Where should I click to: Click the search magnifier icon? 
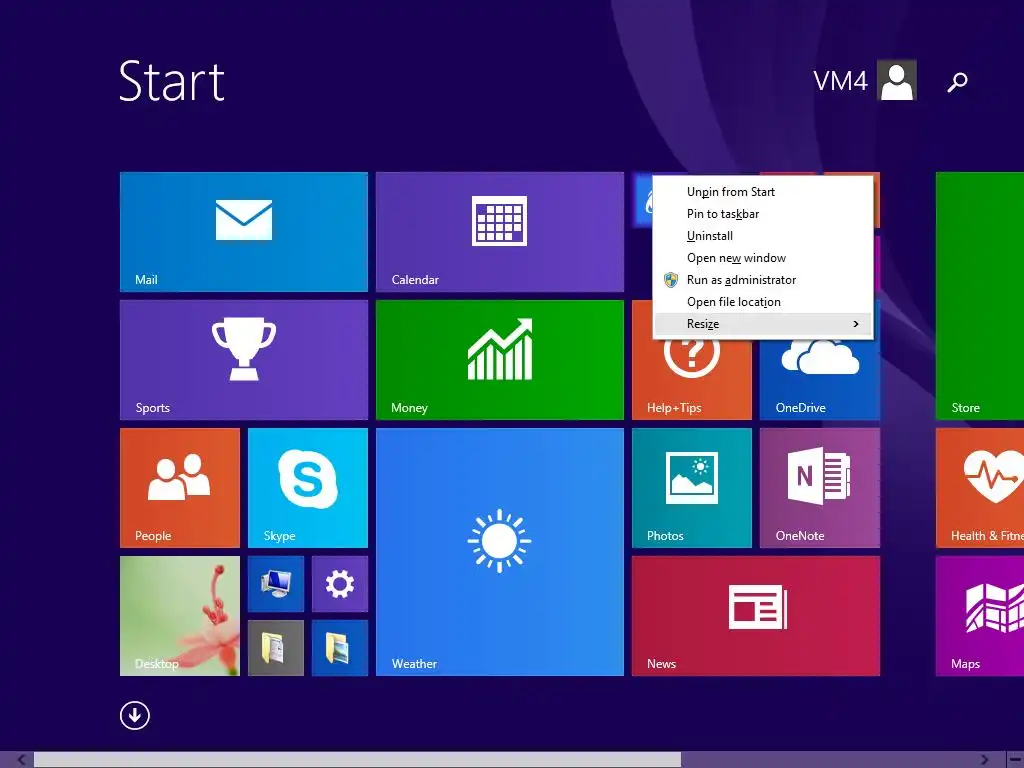pyautogui.click(x=957, y=82)
